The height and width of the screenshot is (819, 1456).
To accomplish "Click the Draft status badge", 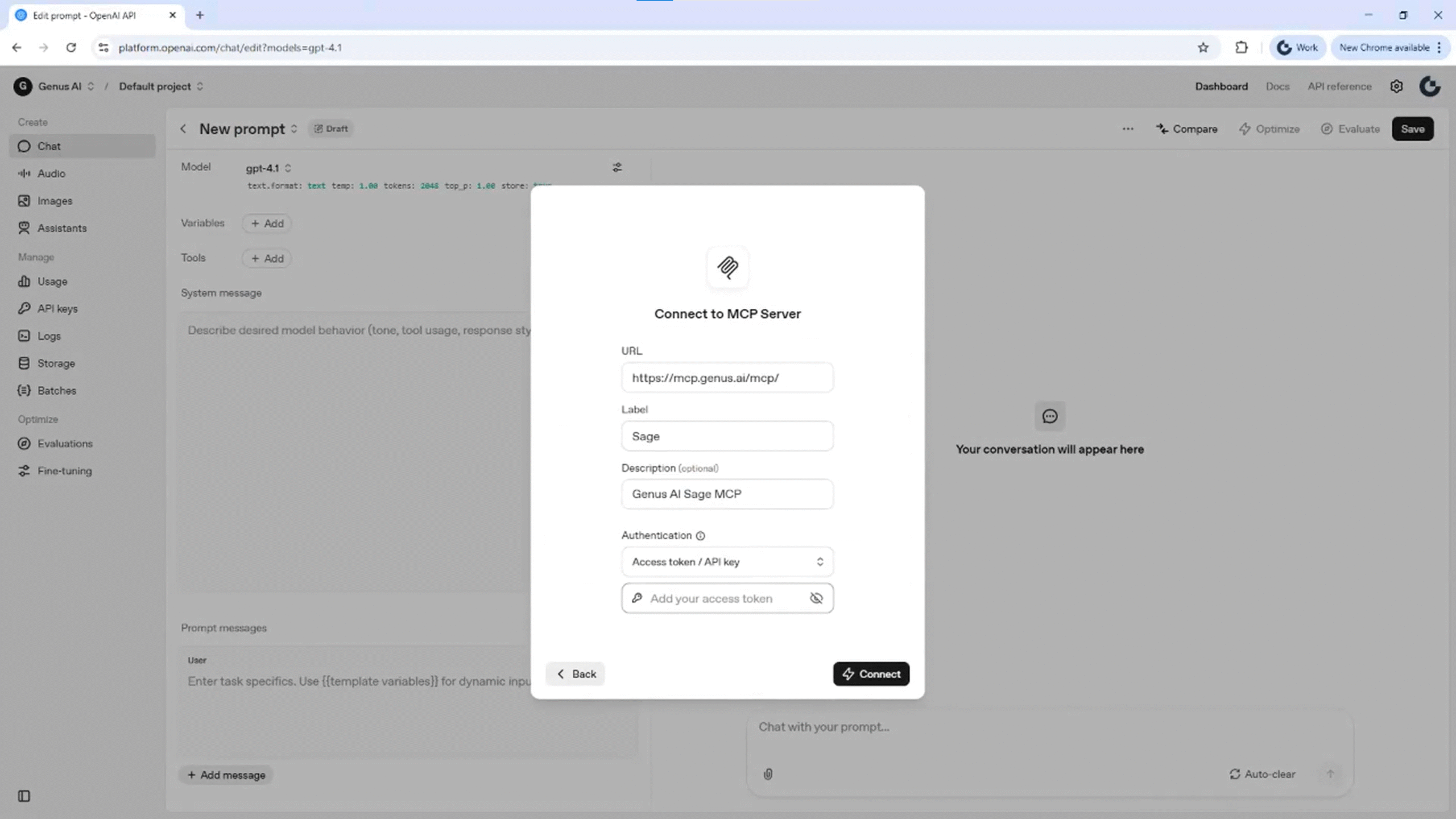I will (331, 129).
